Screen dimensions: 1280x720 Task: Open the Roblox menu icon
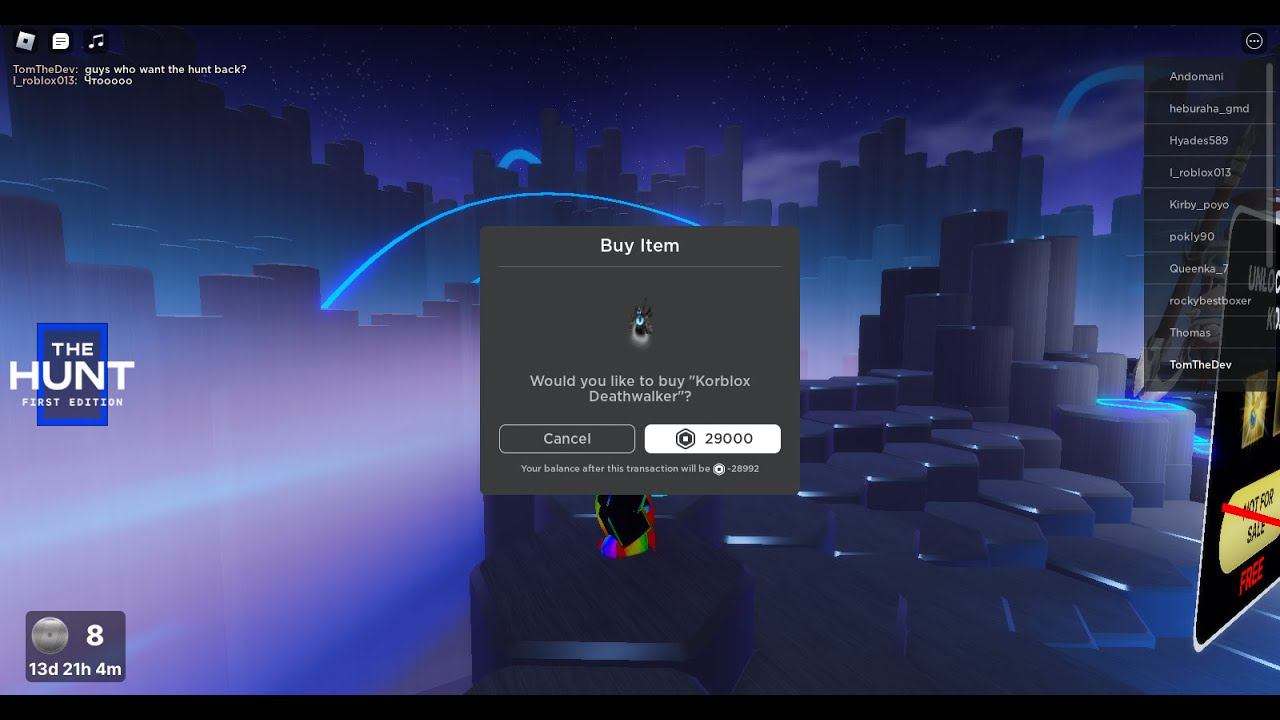click(x=26, y=41)
